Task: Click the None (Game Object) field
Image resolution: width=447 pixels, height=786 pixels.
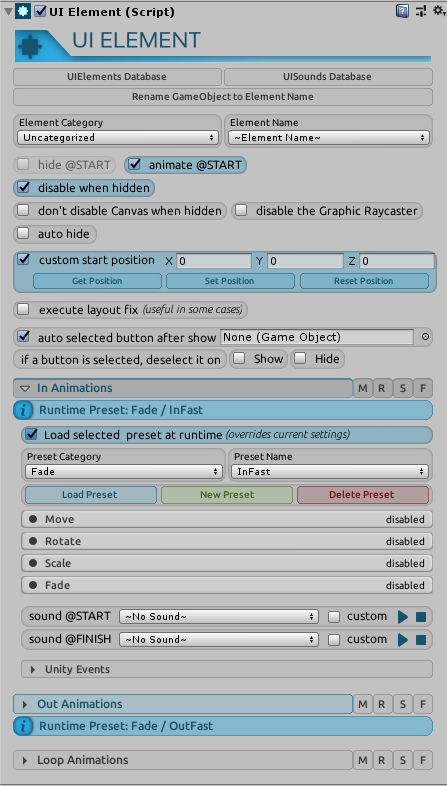Action: coord(317,337)
